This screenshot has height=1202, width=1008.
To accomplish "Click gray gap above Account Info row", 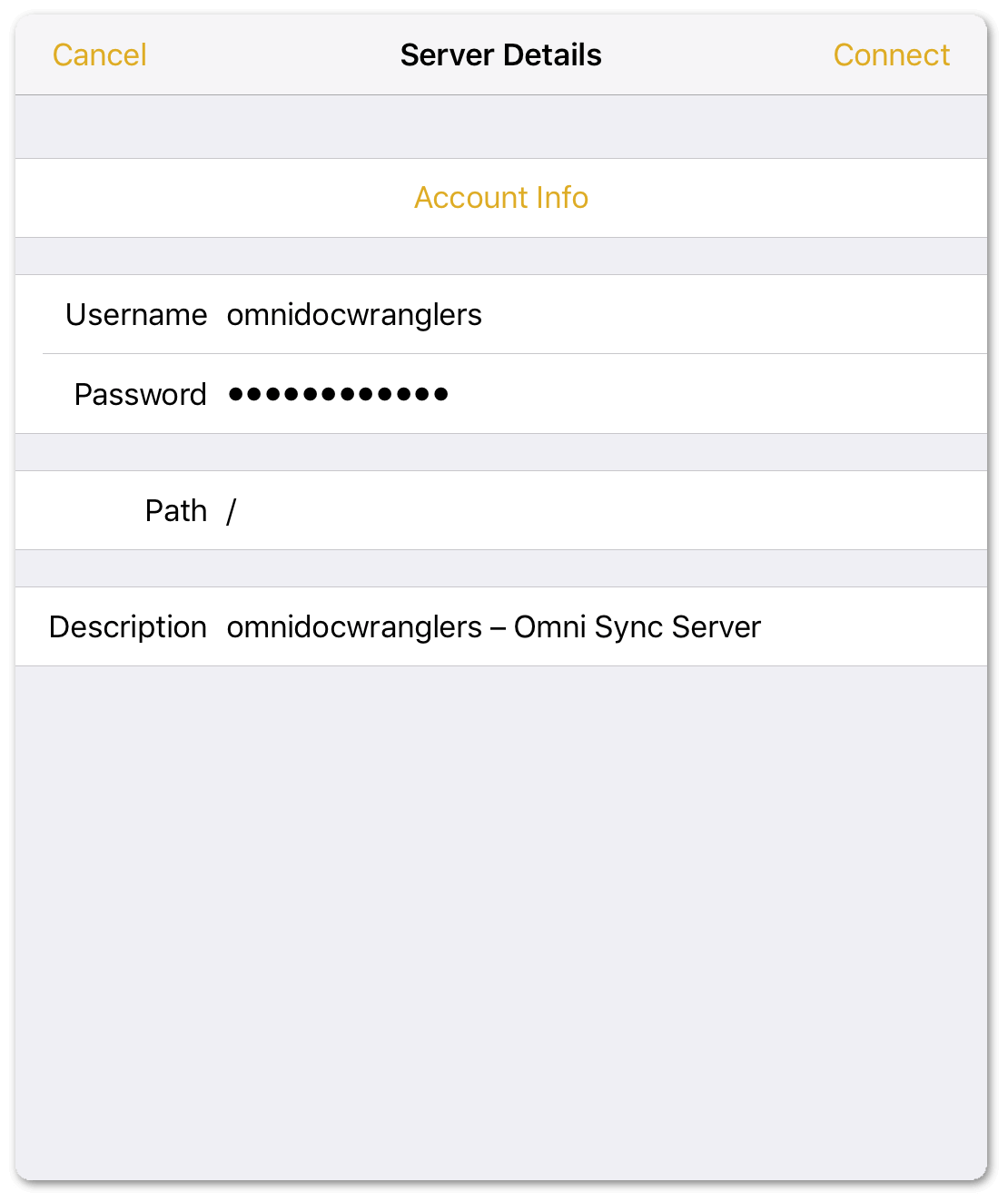I will pyautogui.click(x=501, y=127).
